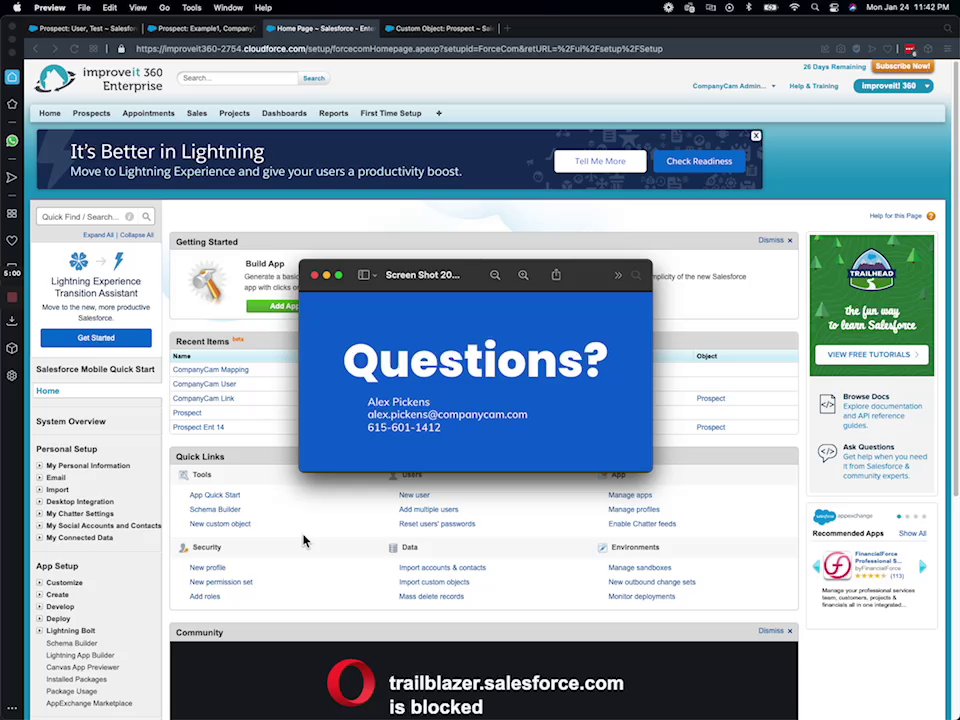Open Manage sandboxes link
This screenshot has height=720, width=960.
point(640,568)
